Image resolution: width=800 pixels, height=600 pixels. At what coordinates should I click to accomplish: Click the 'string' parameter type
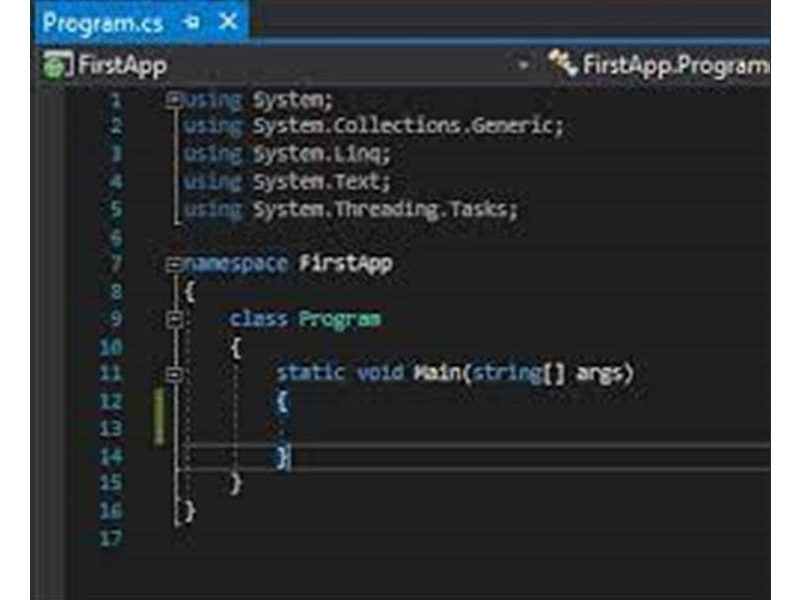coord(506,373)
